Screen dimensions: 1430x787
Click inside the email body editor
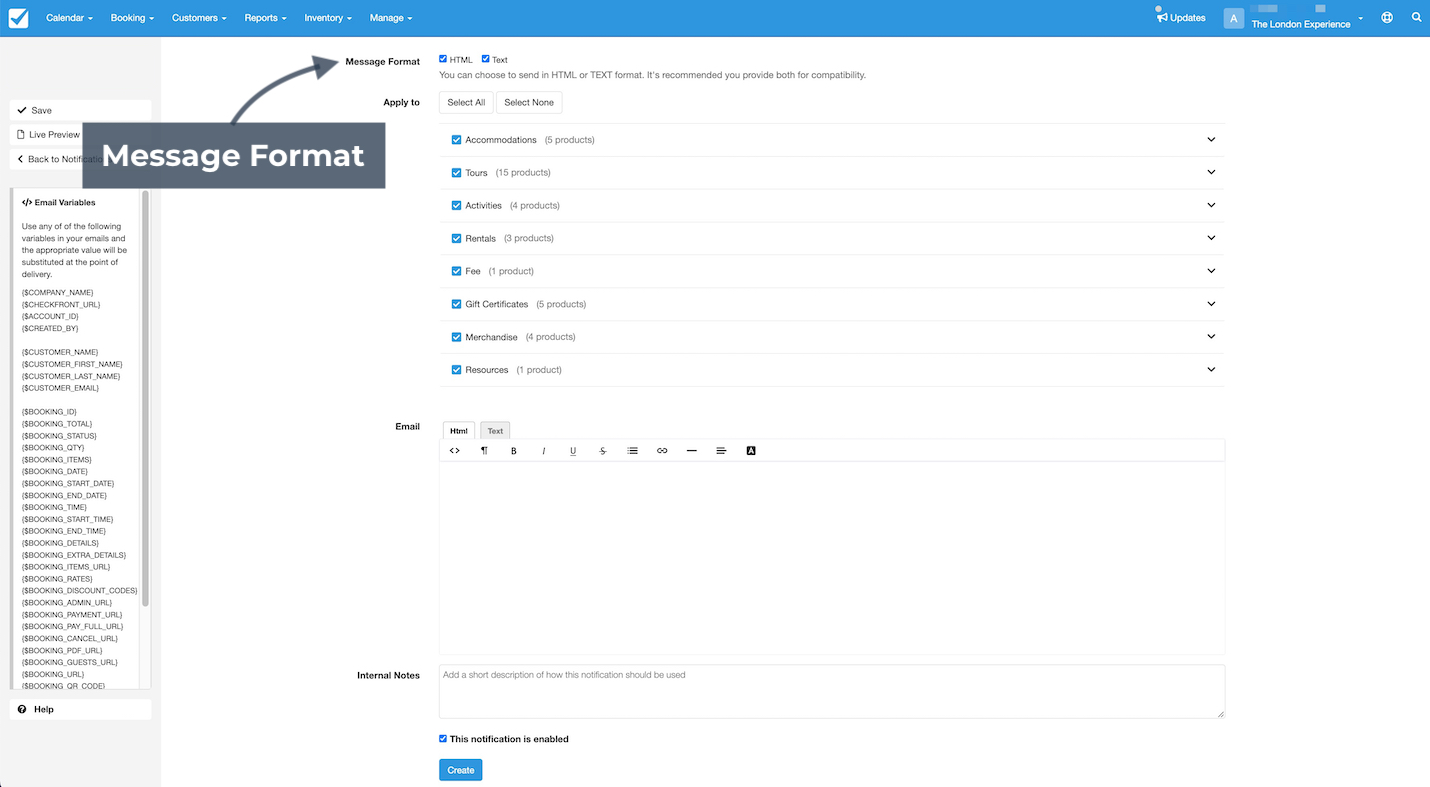[x=832, y=558]
